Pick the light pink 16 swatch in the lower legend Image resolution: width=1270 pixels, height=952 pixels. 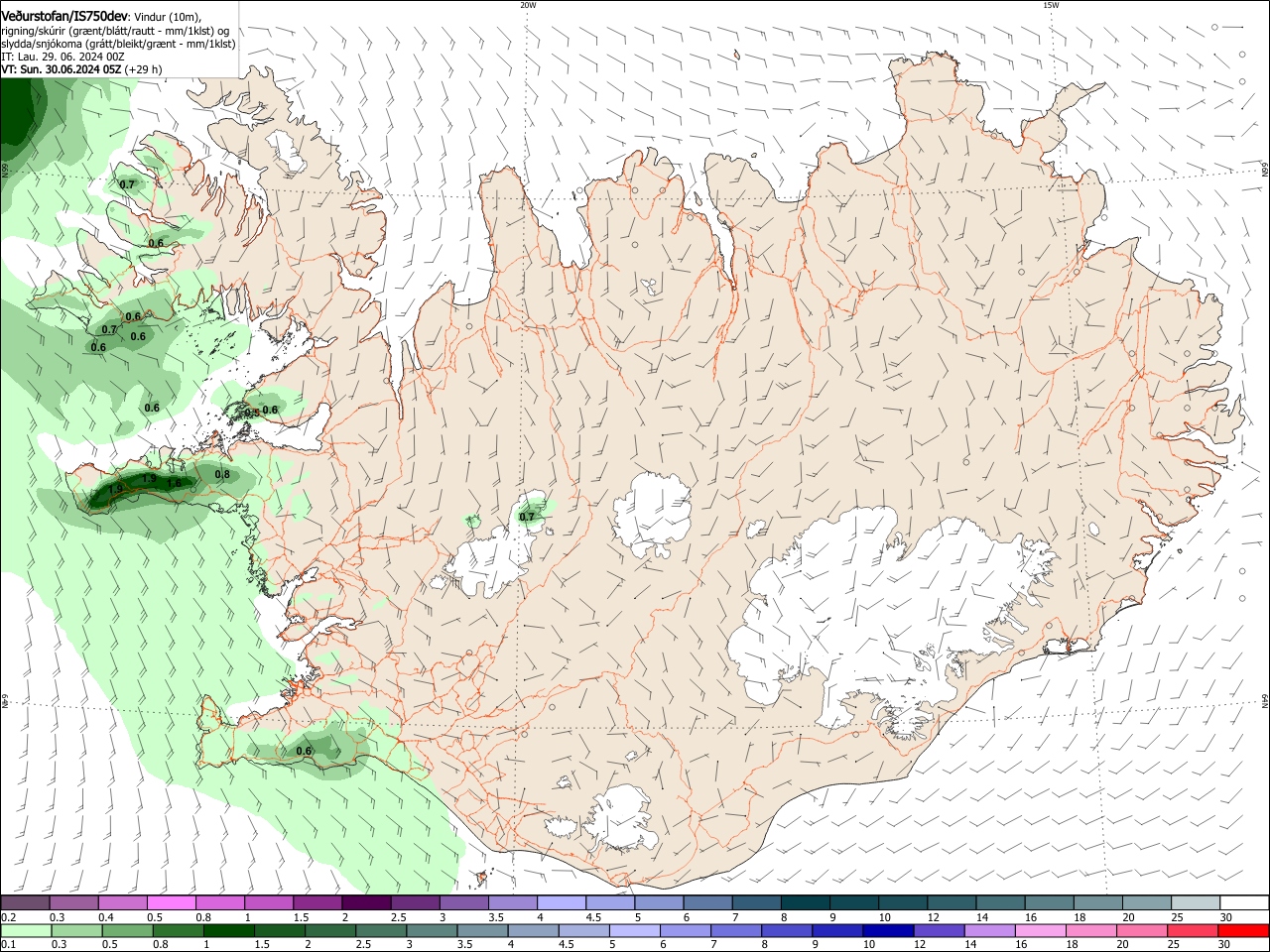point(1040,930)
